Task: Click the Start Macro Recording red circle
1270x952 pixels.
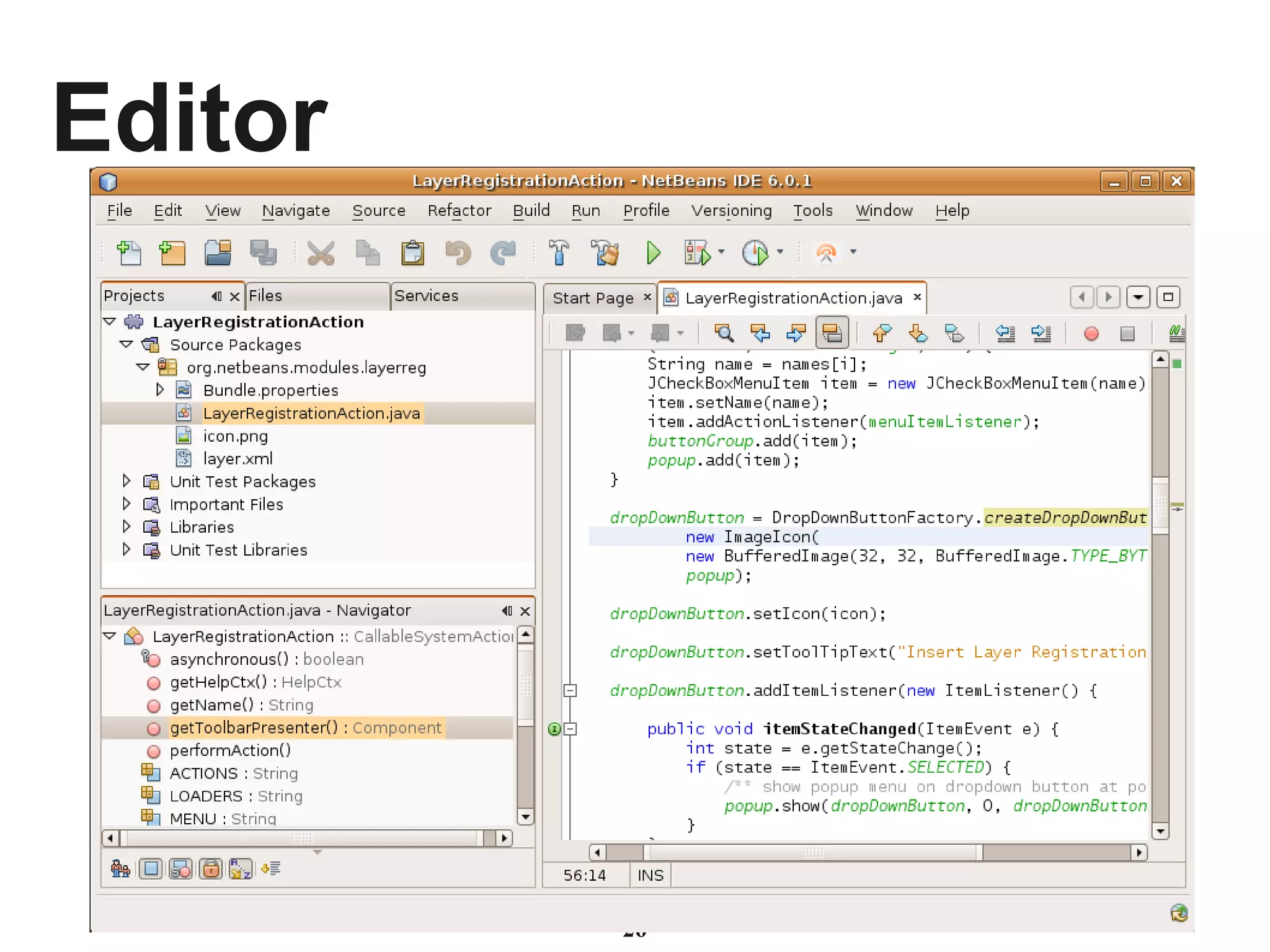Action: pos(1091,334)
